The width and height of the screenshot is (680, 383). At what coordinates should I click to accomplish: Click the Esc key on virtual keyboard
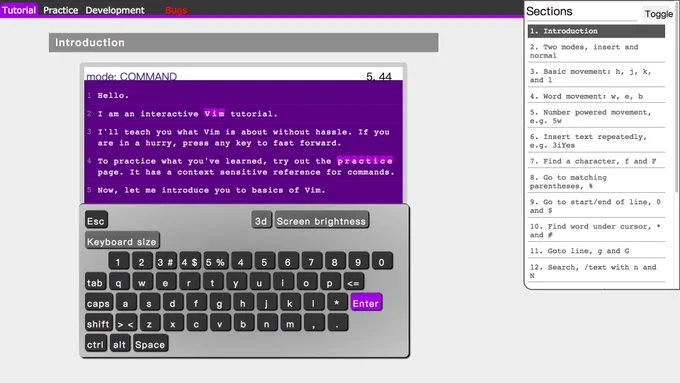(x=96, y=220)
